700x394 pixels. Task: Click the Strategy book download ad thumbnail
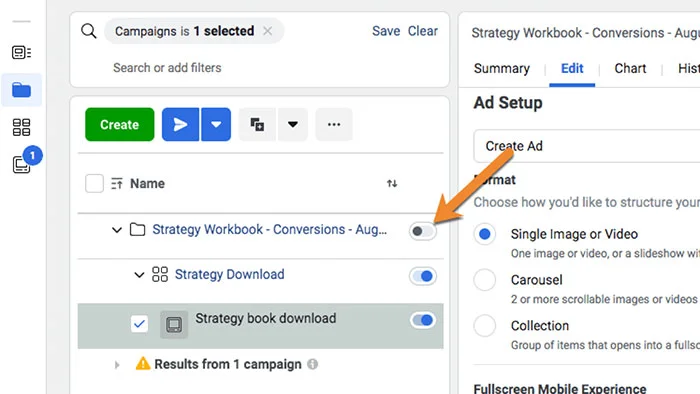[174, 324]
